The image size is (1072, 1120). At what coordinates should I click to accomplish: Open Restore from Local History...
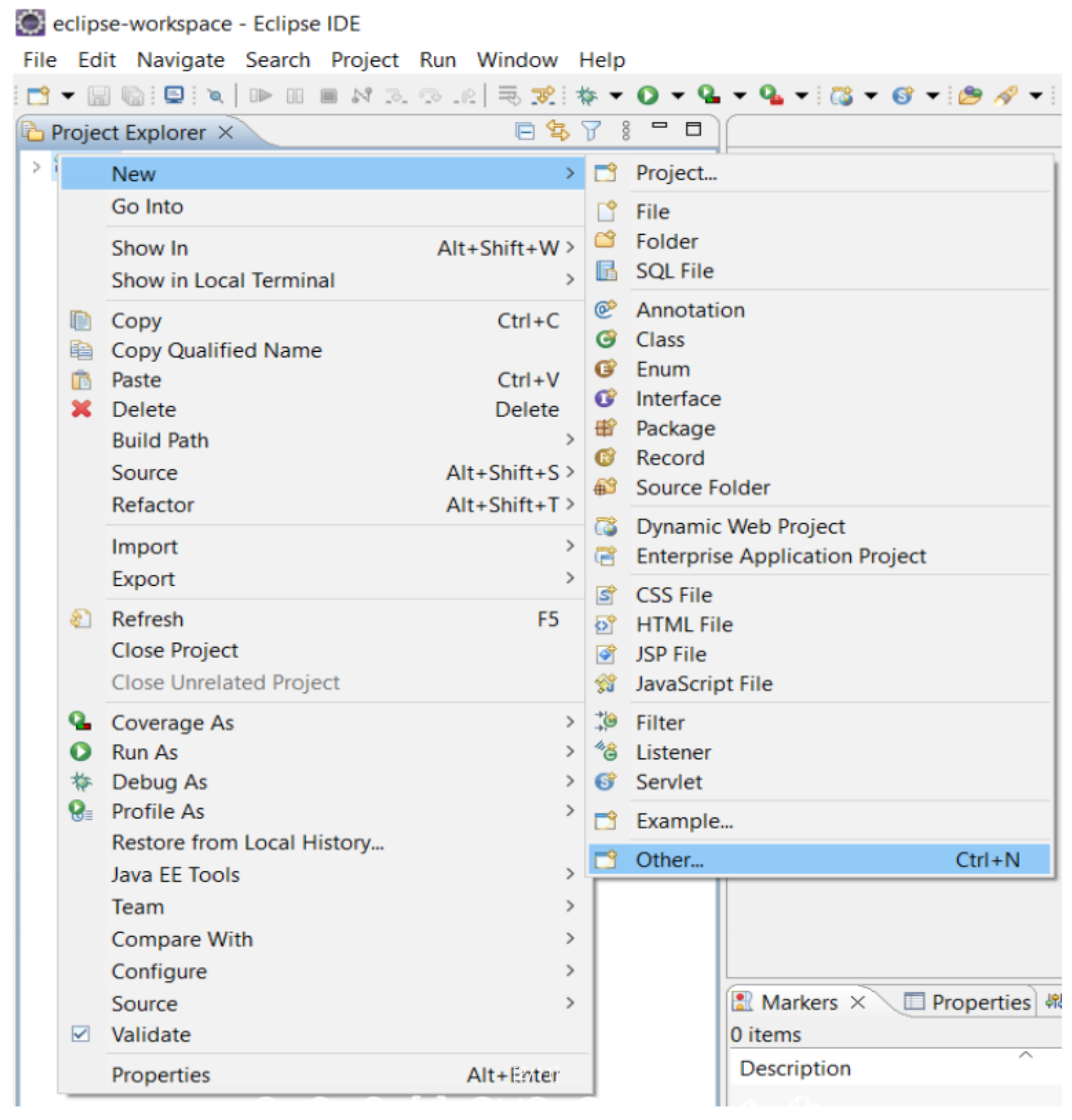tap(322, 843)
